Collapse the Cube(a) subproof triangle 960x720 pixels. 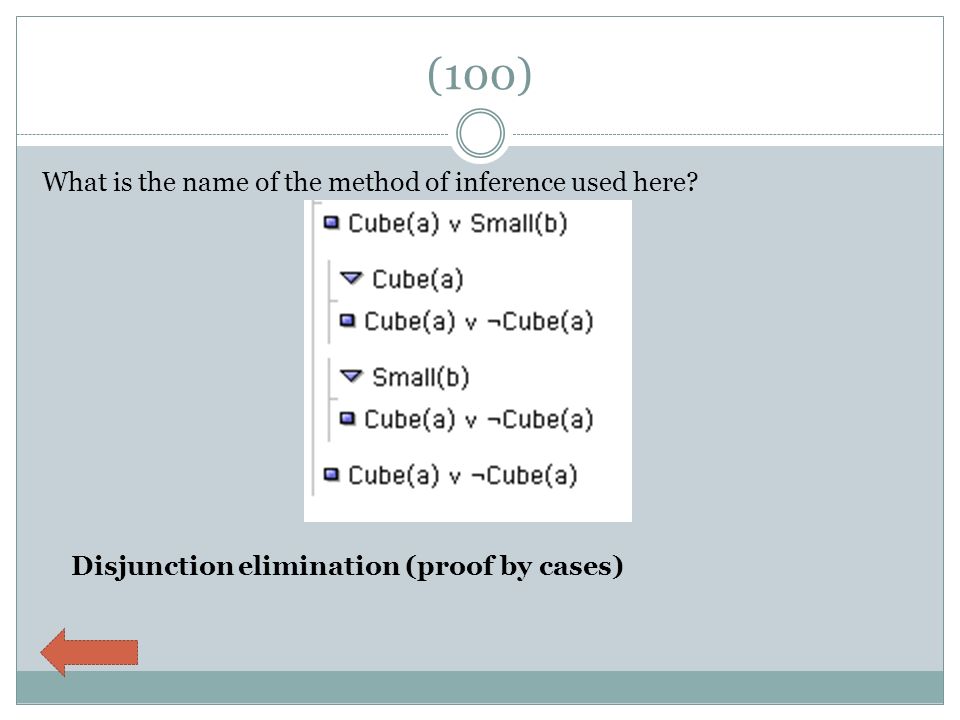coord(351,279)
